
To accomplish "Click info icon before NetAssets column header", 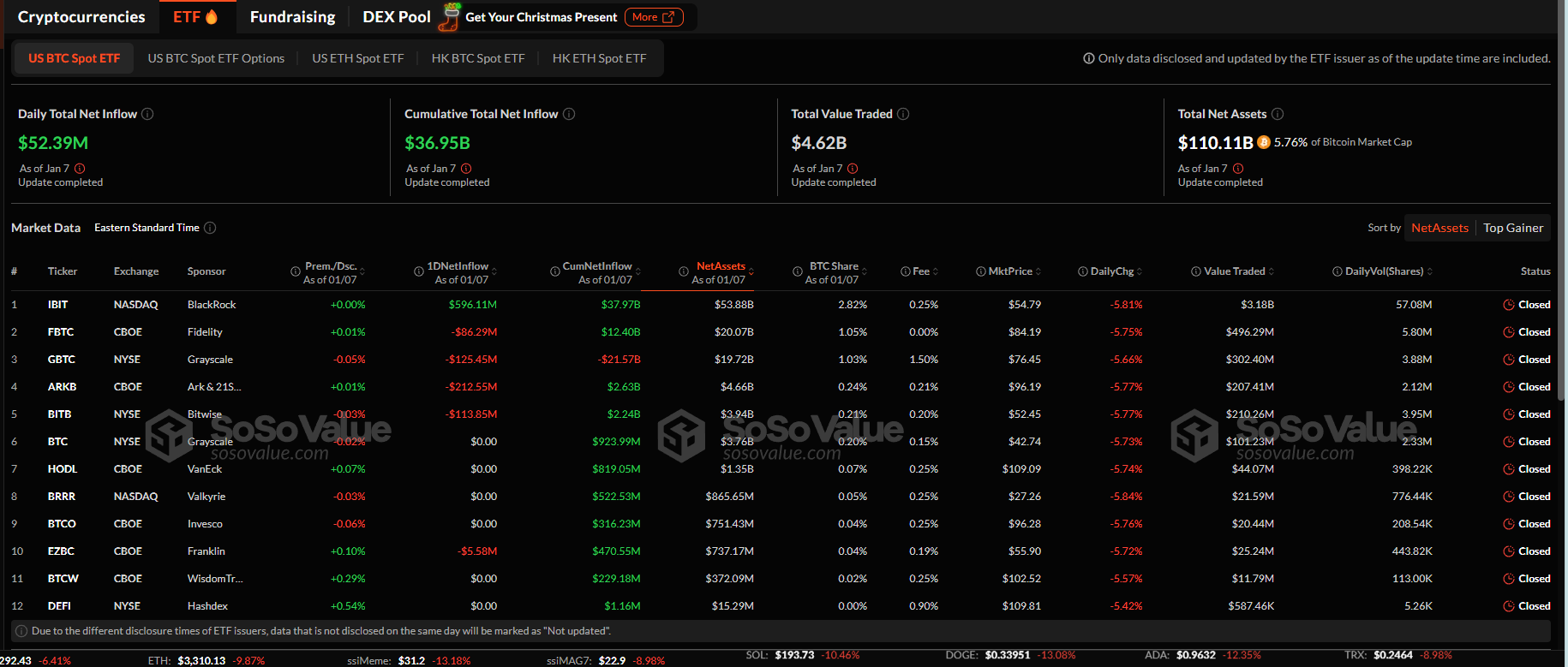I will (684, 271).
